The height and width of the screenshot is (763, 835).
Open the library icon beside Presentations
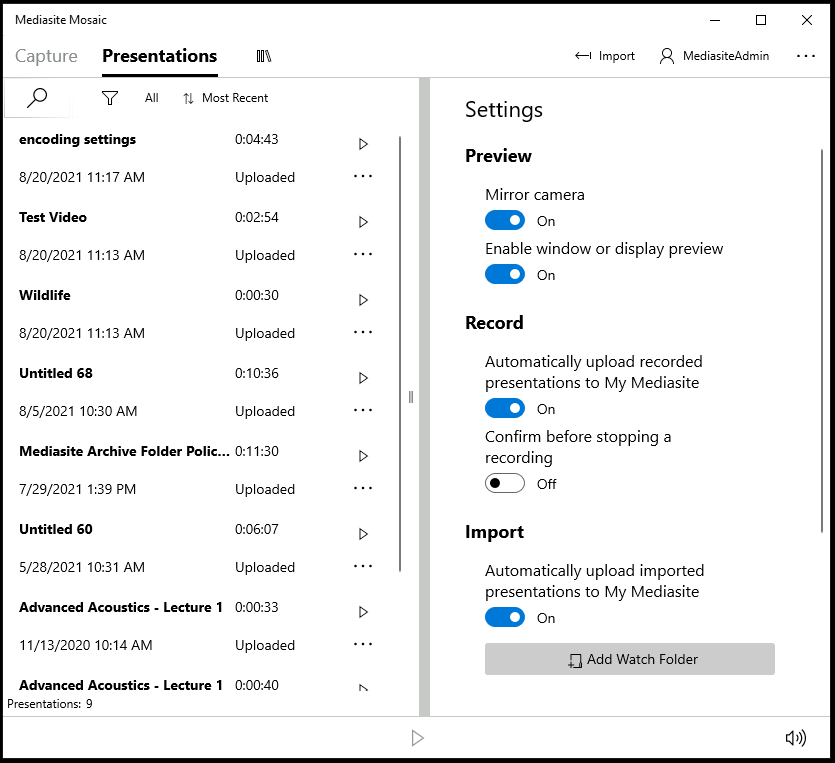point(264,56)
